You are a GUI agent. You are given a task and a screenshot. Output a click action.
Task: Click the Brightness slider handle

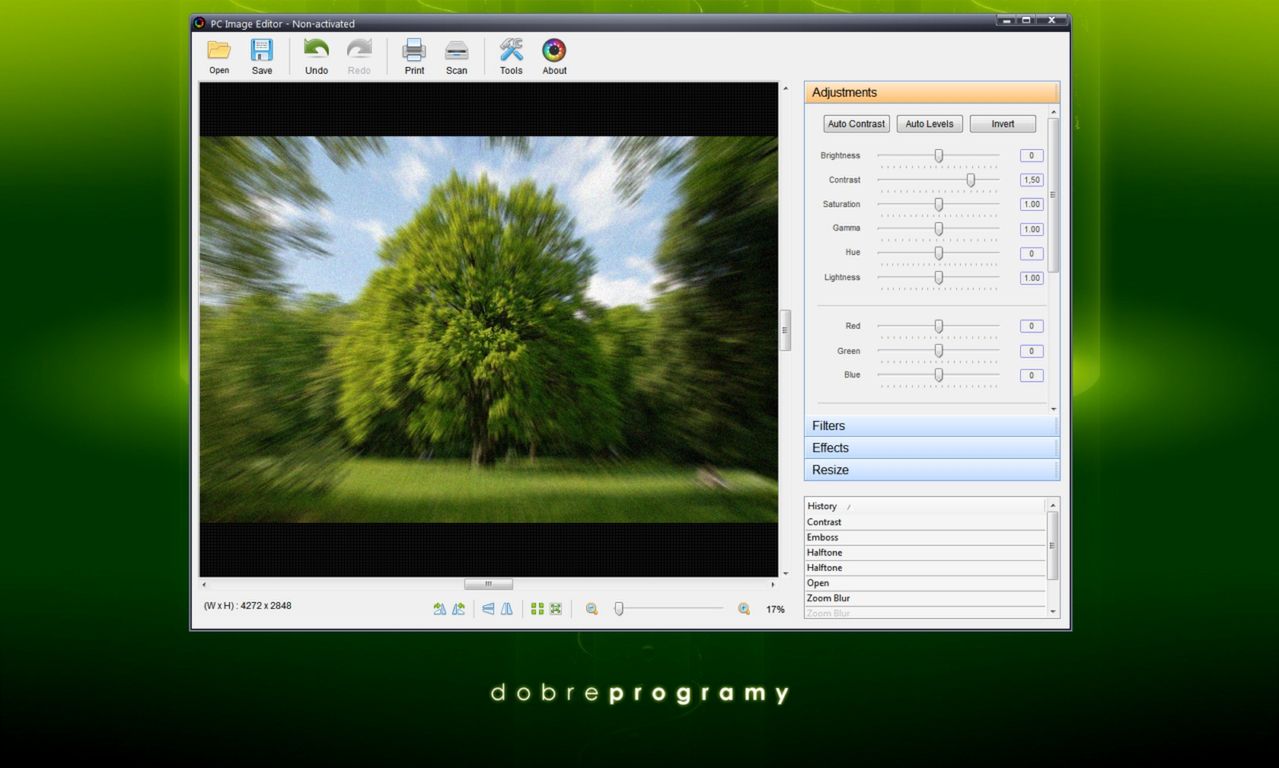tap(937, 155)
